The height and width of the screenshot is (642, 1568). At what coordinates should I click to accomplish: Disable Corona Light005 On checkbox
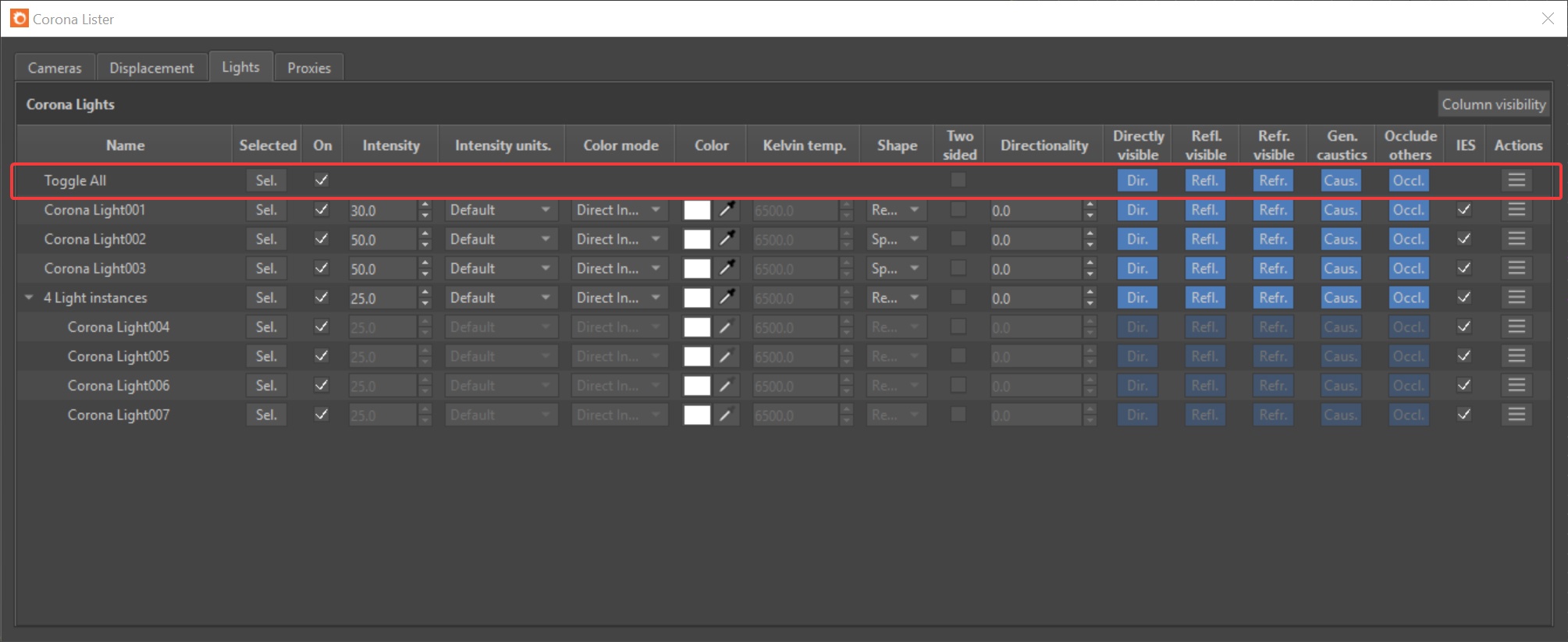pos(321,356)
